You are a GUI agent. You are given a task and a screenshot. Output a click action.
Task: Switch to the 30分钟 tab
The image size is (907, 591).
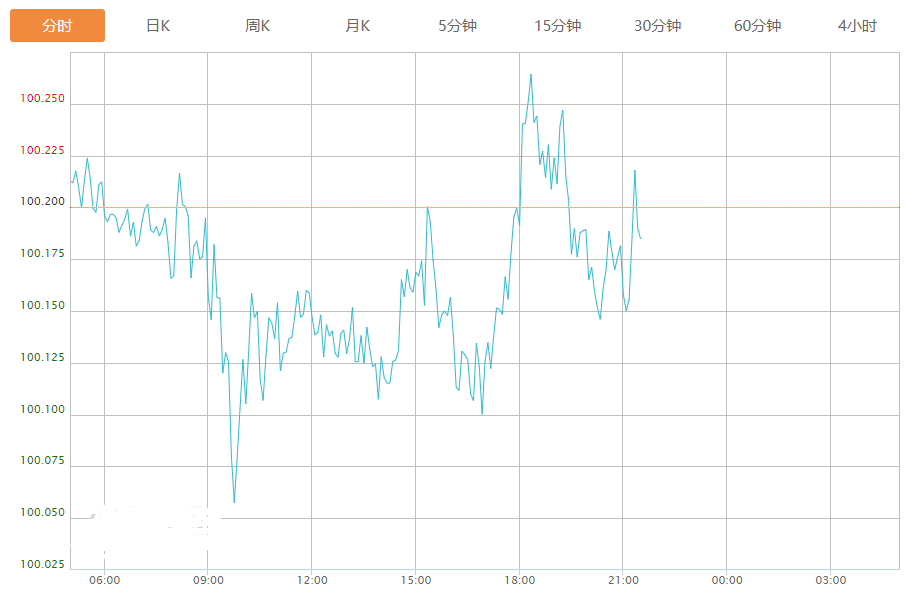pos(658,26)
